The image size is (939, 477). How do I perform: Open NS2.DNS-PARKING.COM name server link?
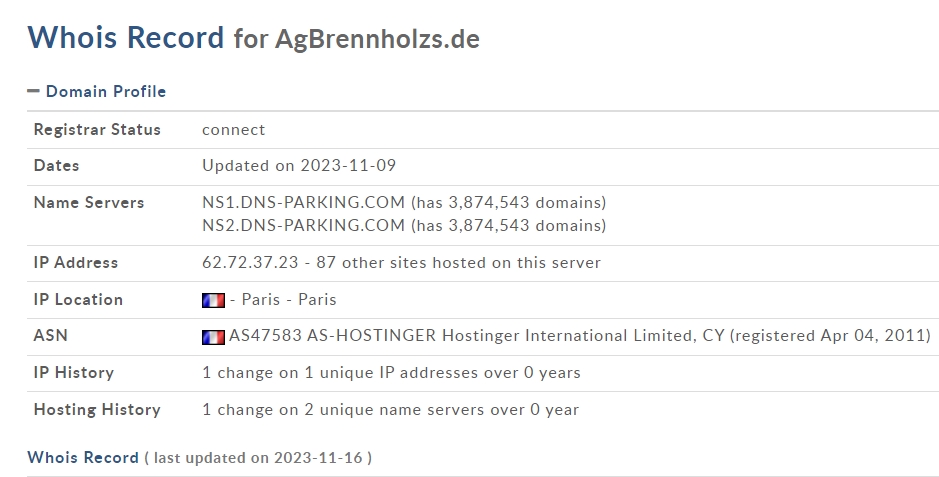click(304, 225)
